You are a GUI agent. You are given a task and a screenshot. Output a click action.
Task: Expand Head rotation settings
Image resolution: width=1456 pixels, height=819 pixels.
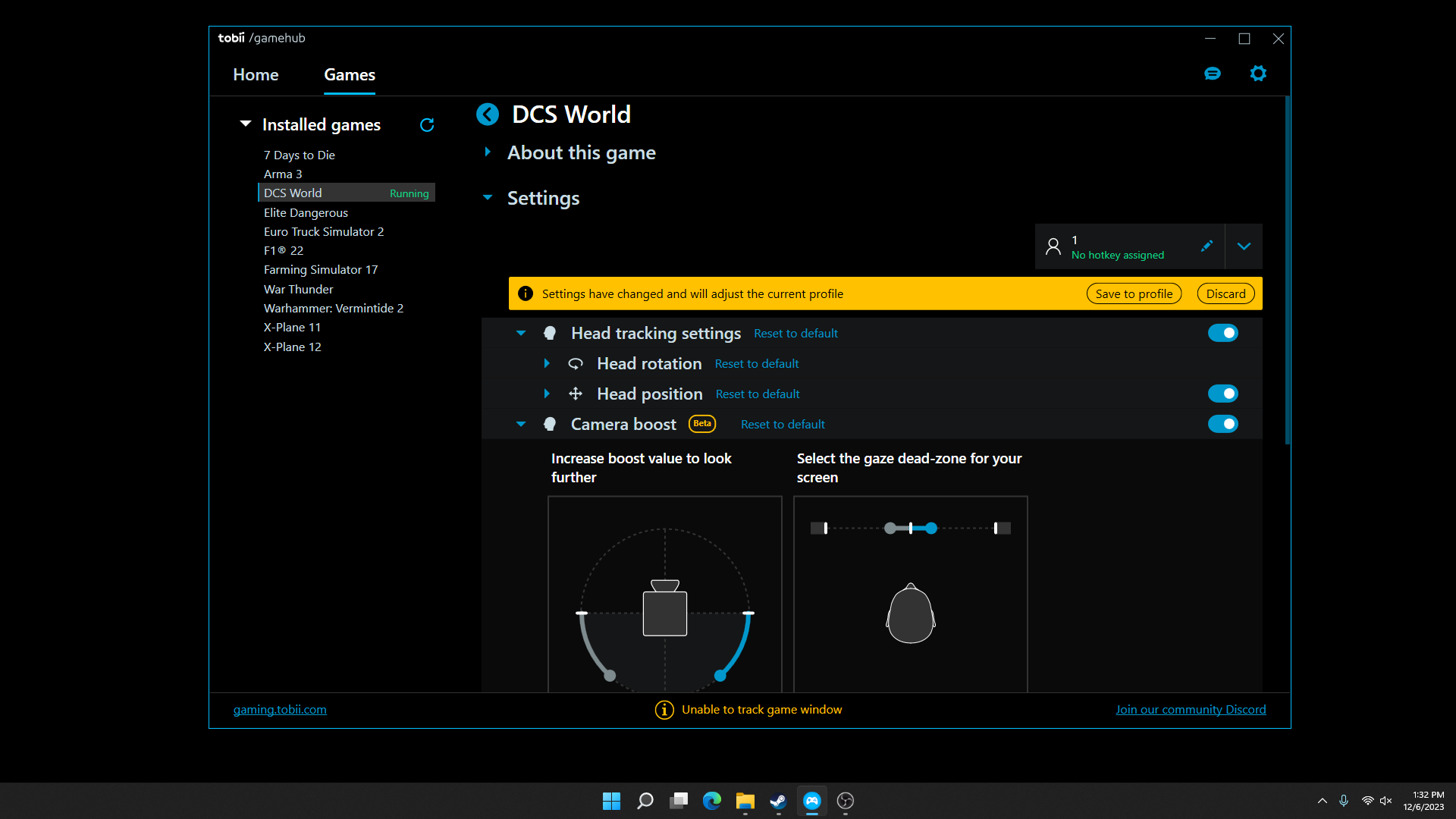[547, 363]
